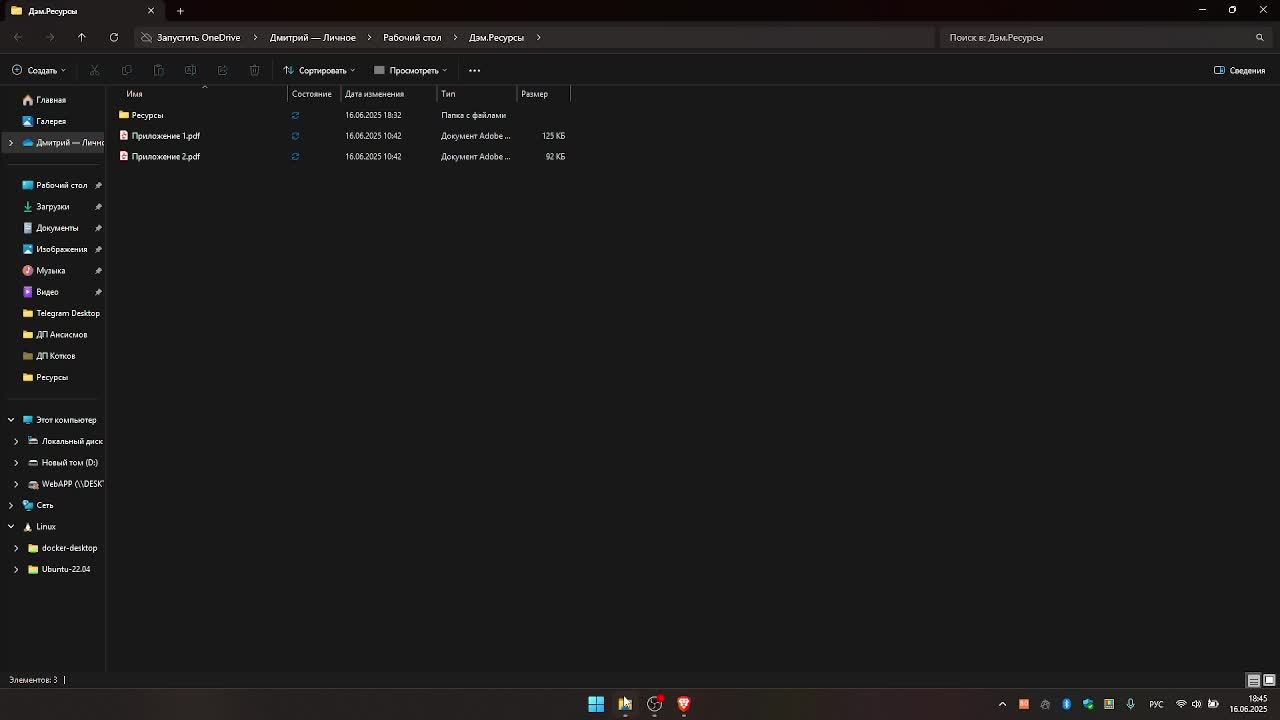1280x720 pixels.
Task: Expand the Ubuntu-22.04 tree node
Action: [16, 569]
